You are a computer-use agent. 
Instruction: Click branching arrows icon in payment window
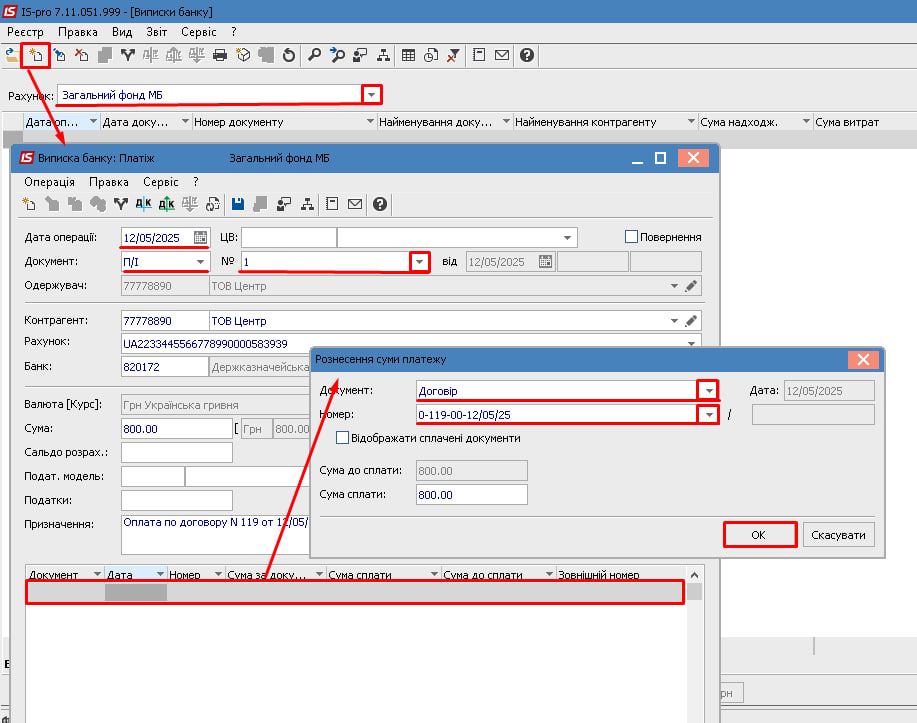(x=120, y=204)
